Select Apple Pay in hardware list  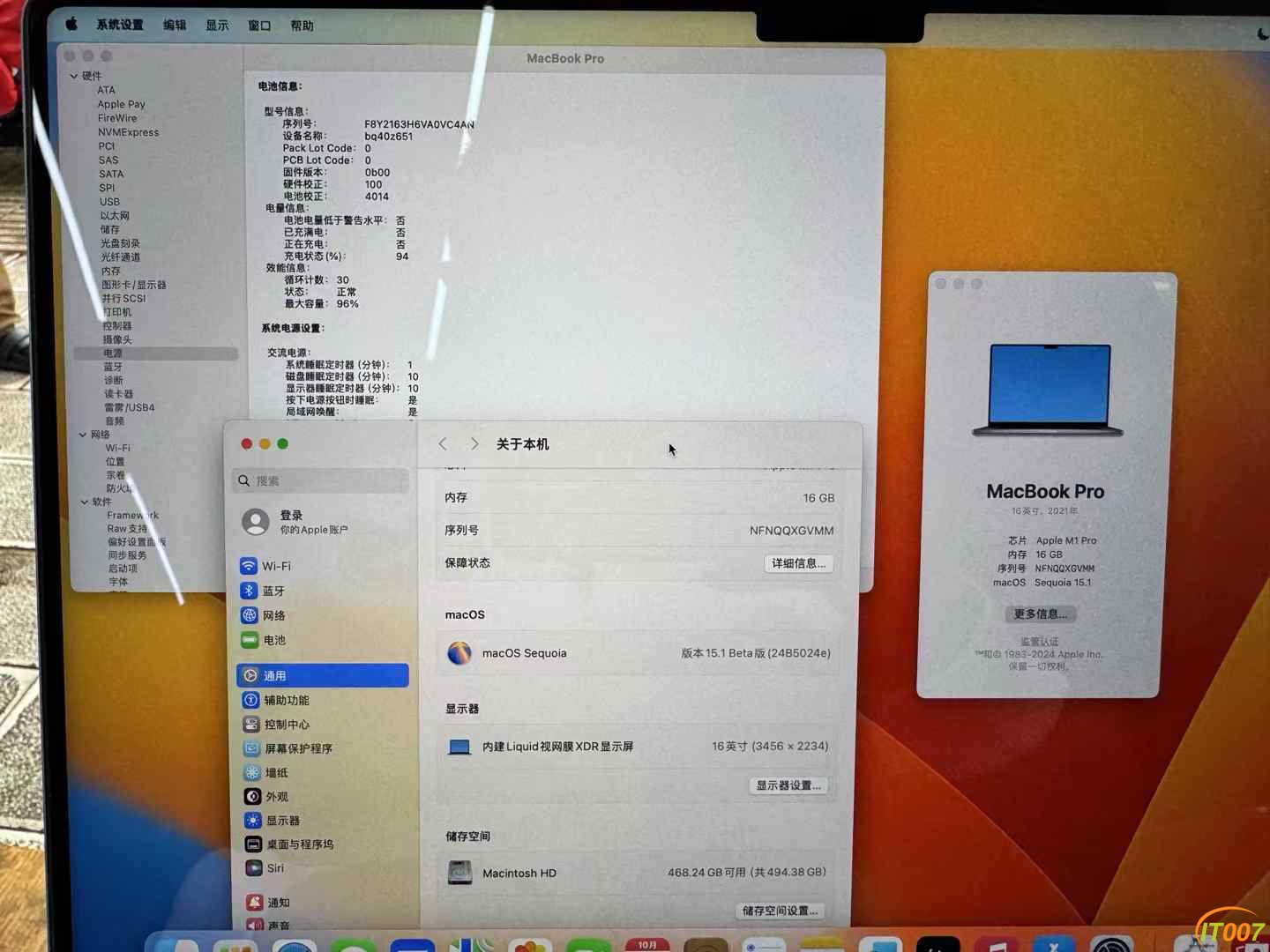(121, 104)
